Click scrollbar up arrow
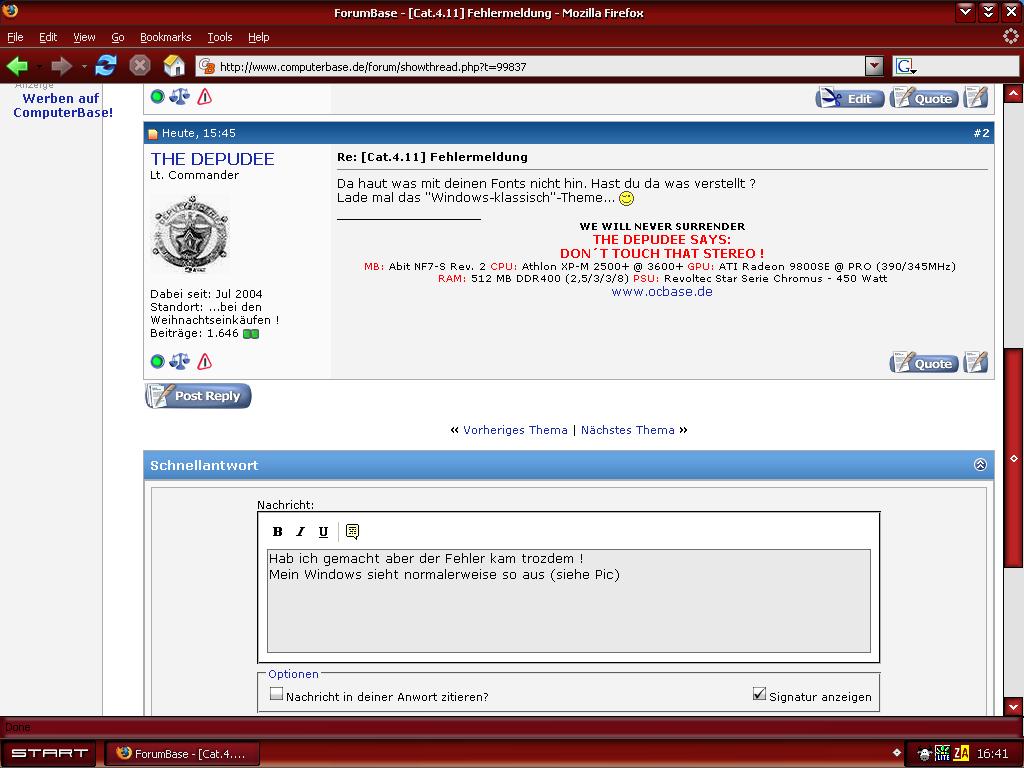Viewport: 1024px width, 768px height. [x=1014, y=94]
